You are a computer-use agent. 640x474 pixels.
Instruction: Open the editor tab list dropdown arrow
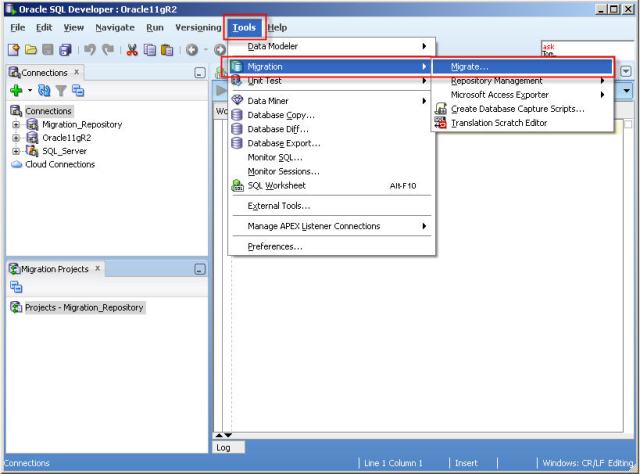coord(626,72)
